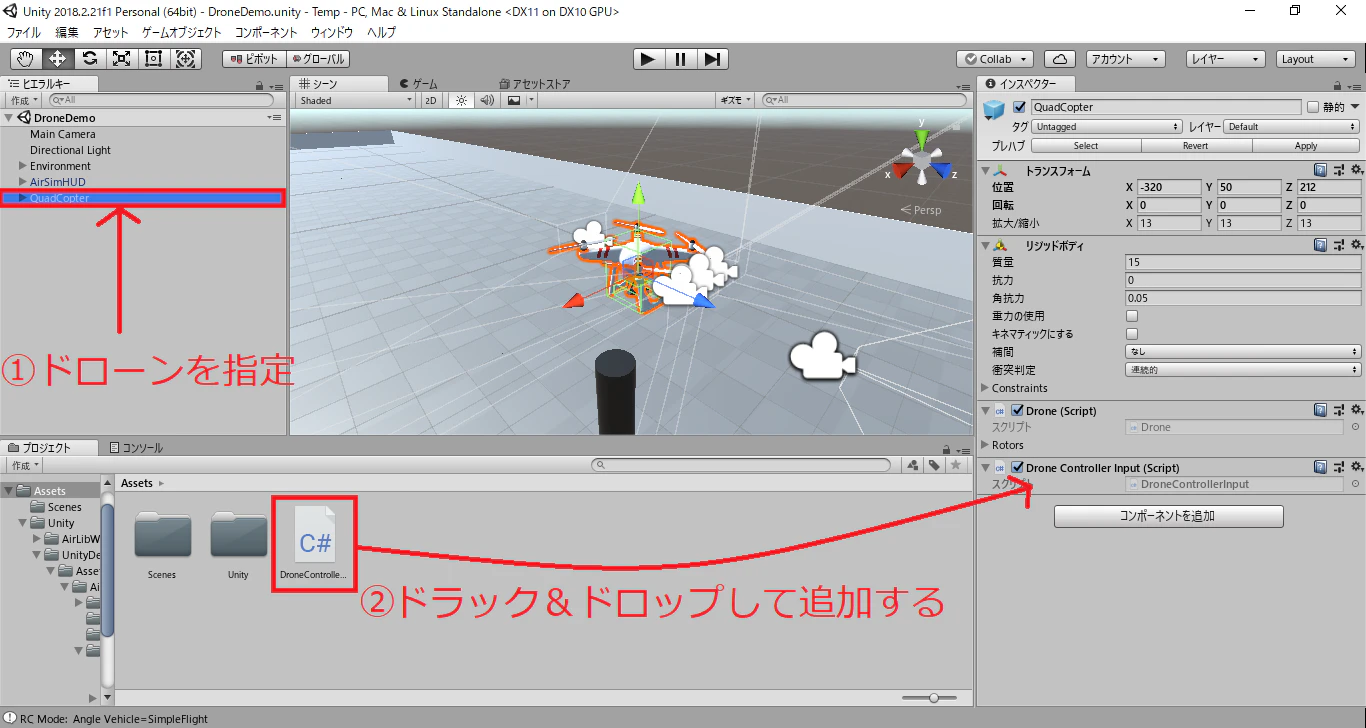Viewport: 1366px width, 728px height.
Task: Toggle scene effects image icon
Action: (x=514, y=100)
